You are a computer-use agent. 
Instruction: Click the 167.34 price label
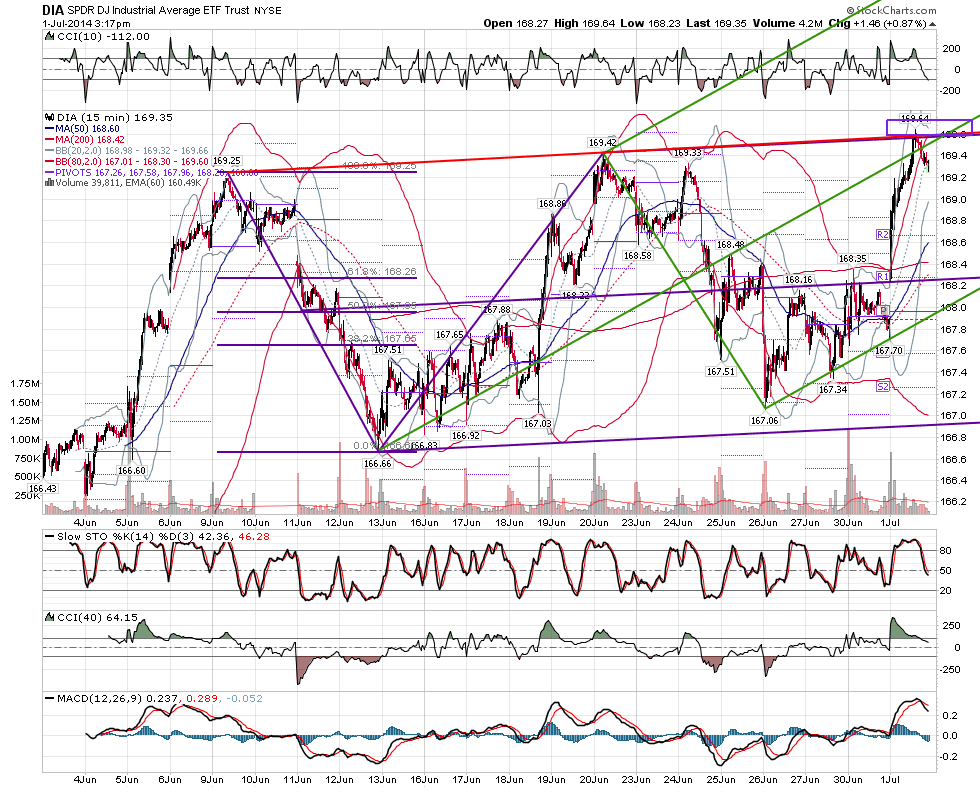832,389
